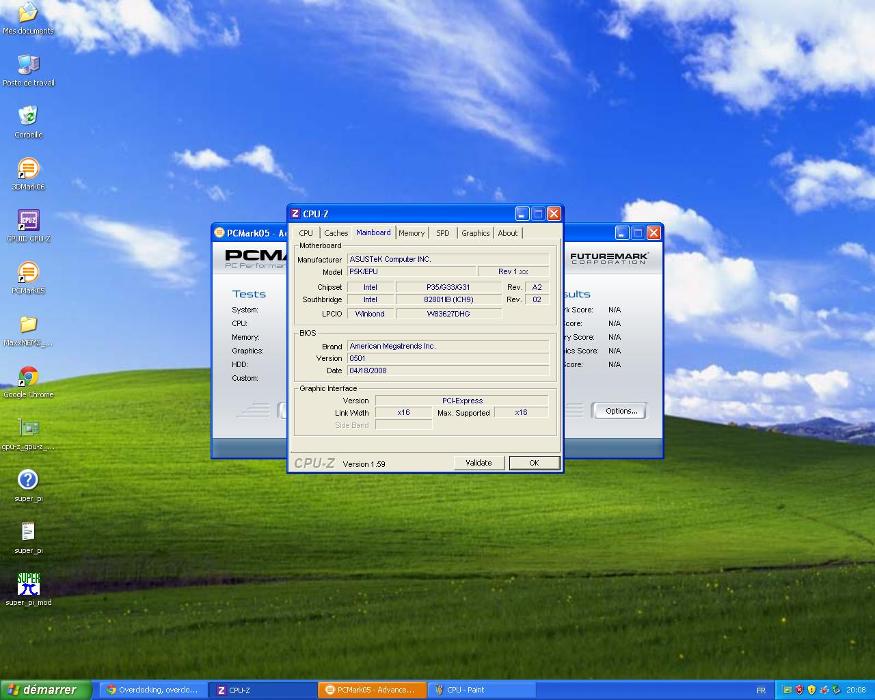Click Graphic Interface PCI-Express version field
875x700 pixels.
coord(462,400)
